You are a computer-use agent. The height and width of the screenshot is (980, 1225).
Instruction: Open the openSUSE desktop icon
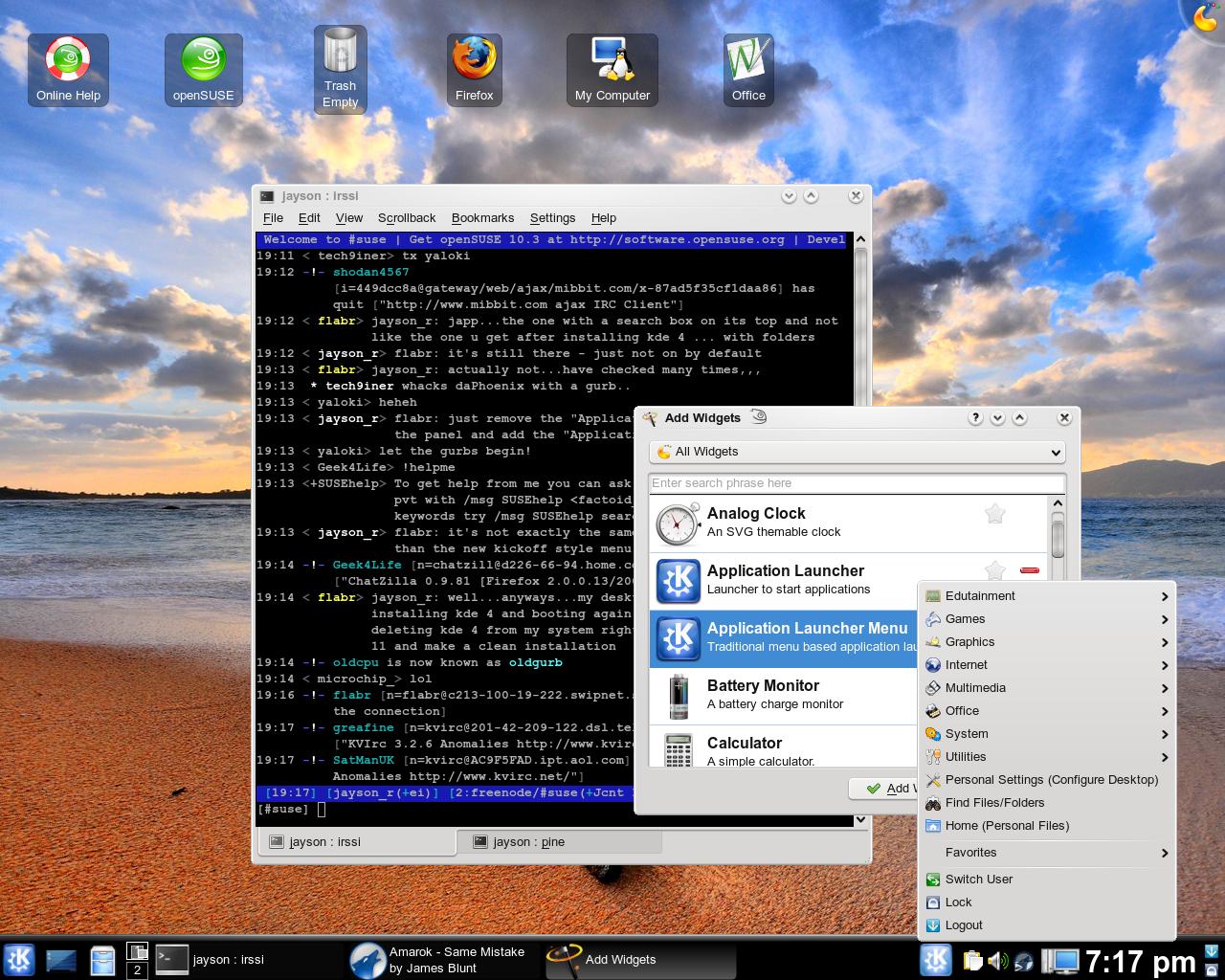click(x=203, y=70)
